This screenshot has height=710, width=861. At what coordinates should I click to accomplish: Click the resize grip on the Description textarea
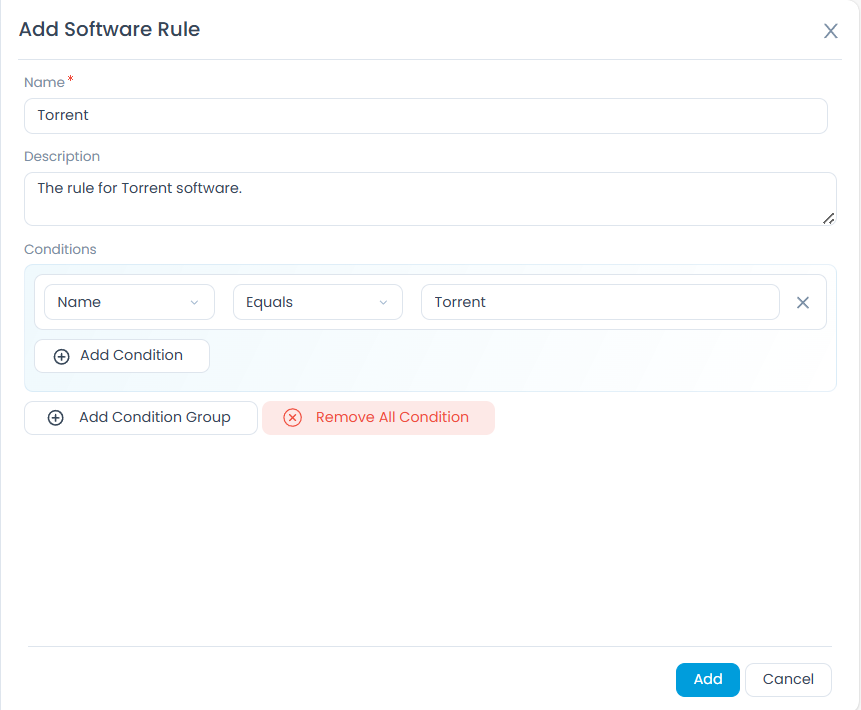click(x=828, y=218)
